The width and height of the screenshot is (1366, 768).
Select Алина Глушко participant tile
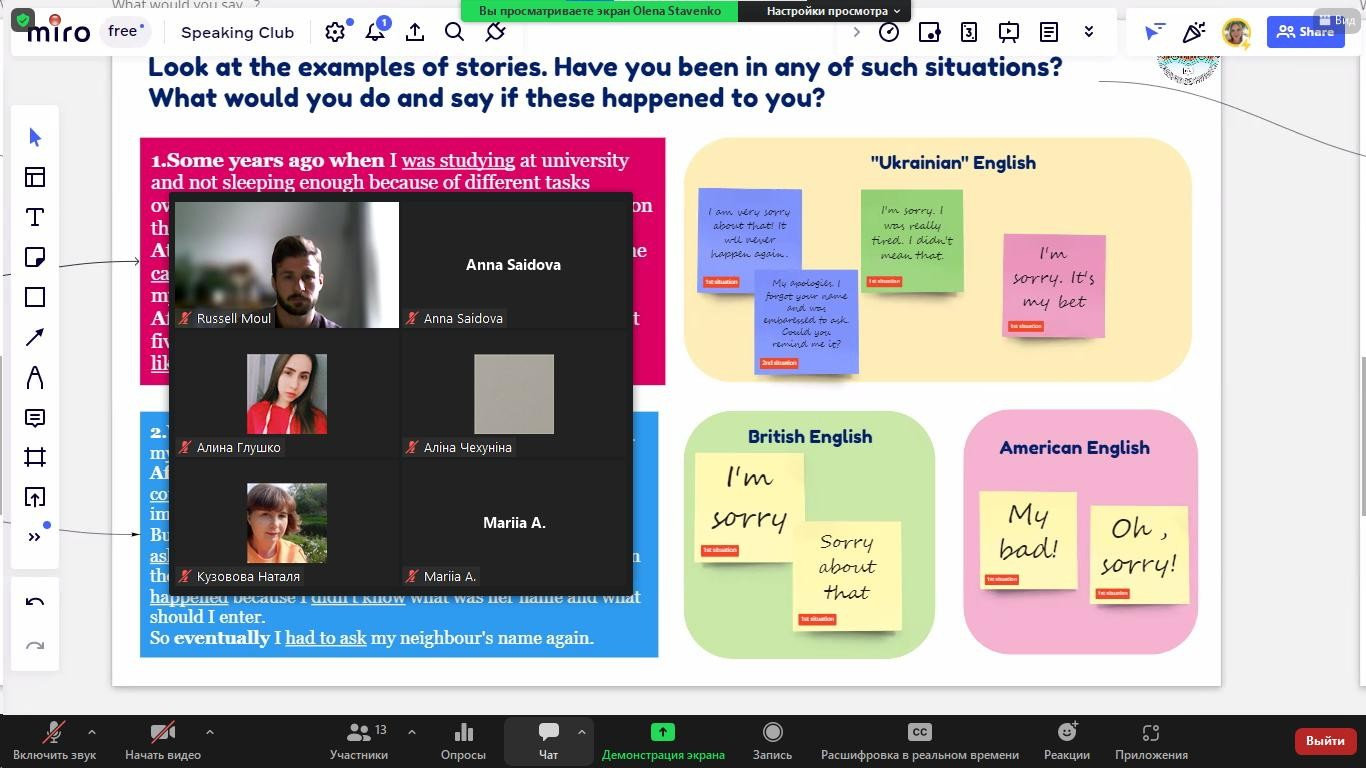click(x=287, y=394)
